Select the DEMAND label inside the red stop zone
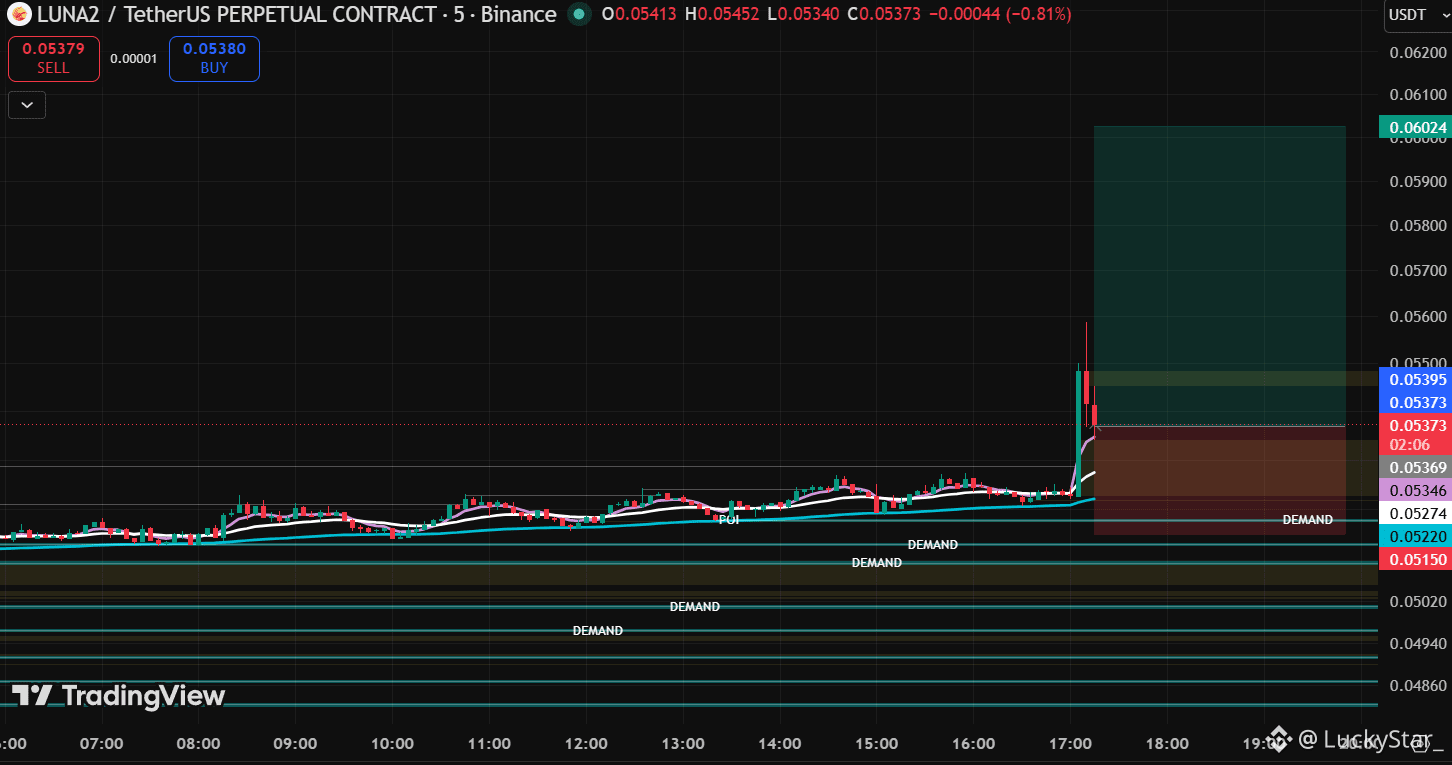1452x765 pixels. [x=1308, y=520]
